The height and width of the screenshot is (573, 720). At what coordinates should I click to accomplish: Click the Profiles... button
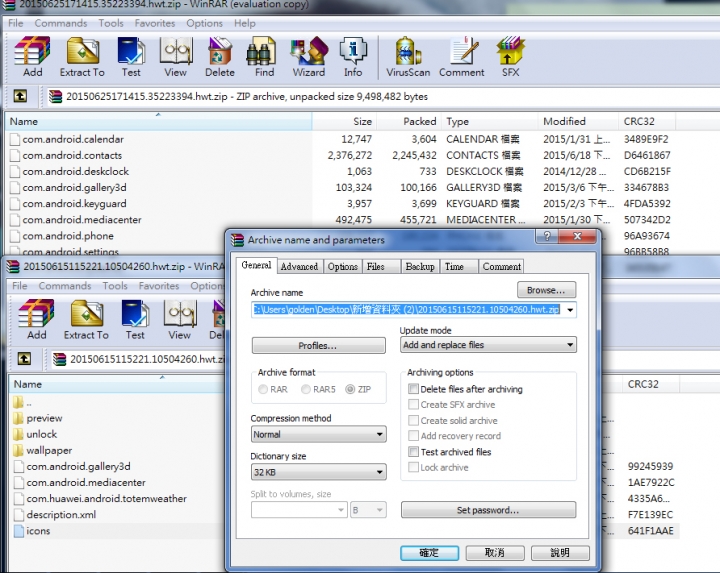tap(318, 345)
